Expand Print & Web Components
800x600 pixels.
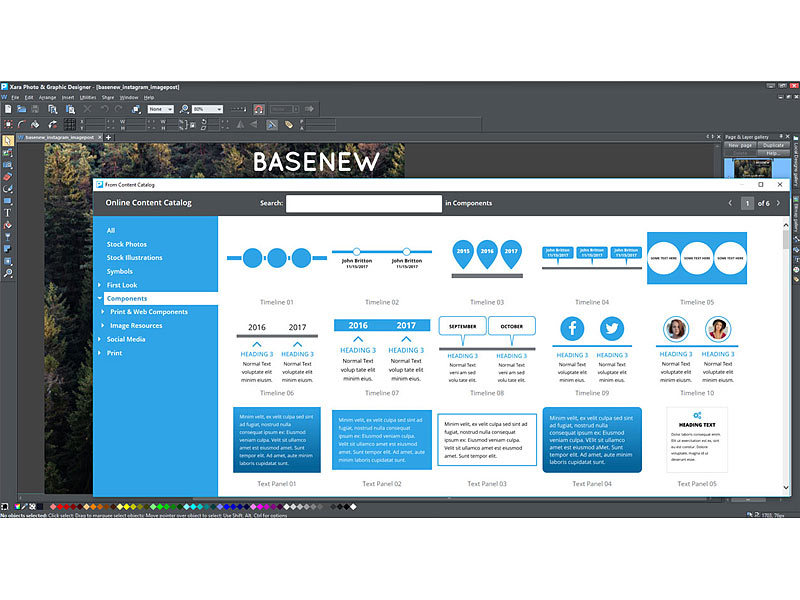pos(103,311)
